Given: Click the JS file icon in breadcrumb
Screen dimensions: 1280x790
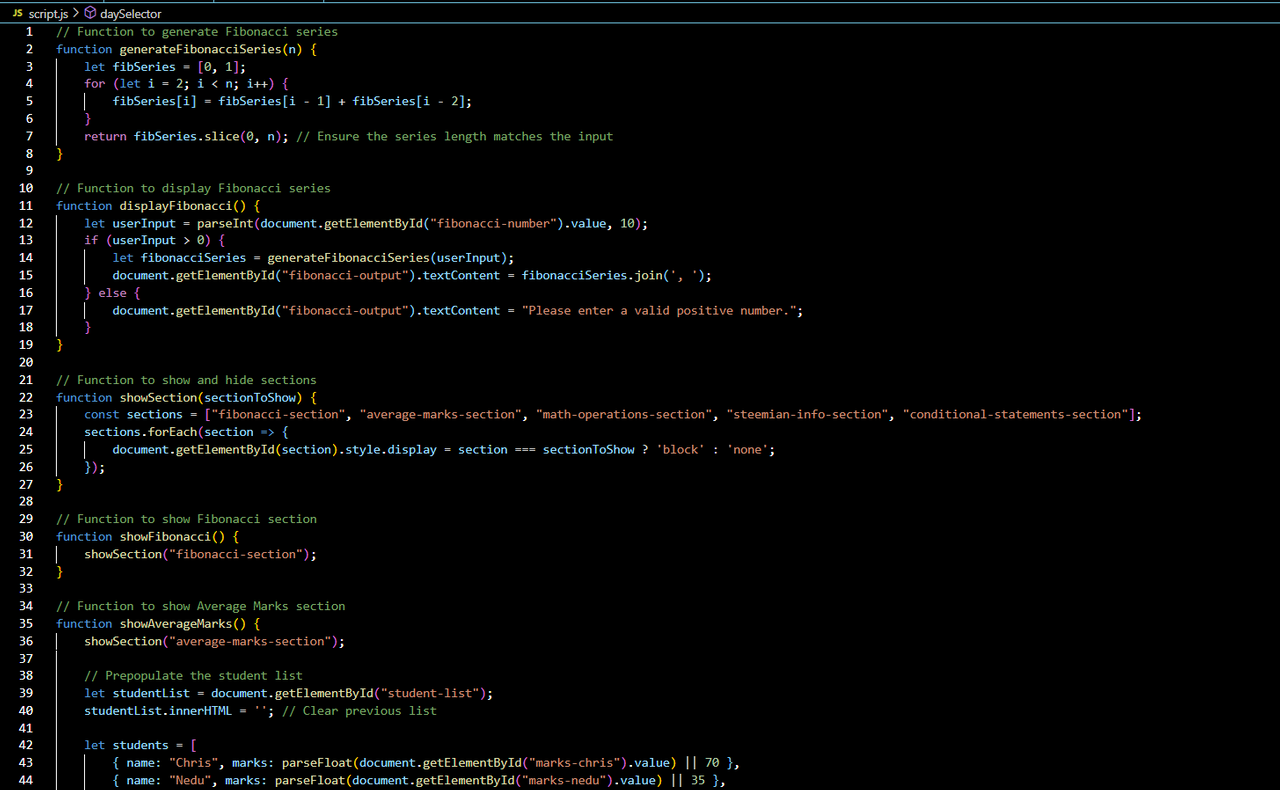Looking at the screenshot, I should [x=17, y=13].
